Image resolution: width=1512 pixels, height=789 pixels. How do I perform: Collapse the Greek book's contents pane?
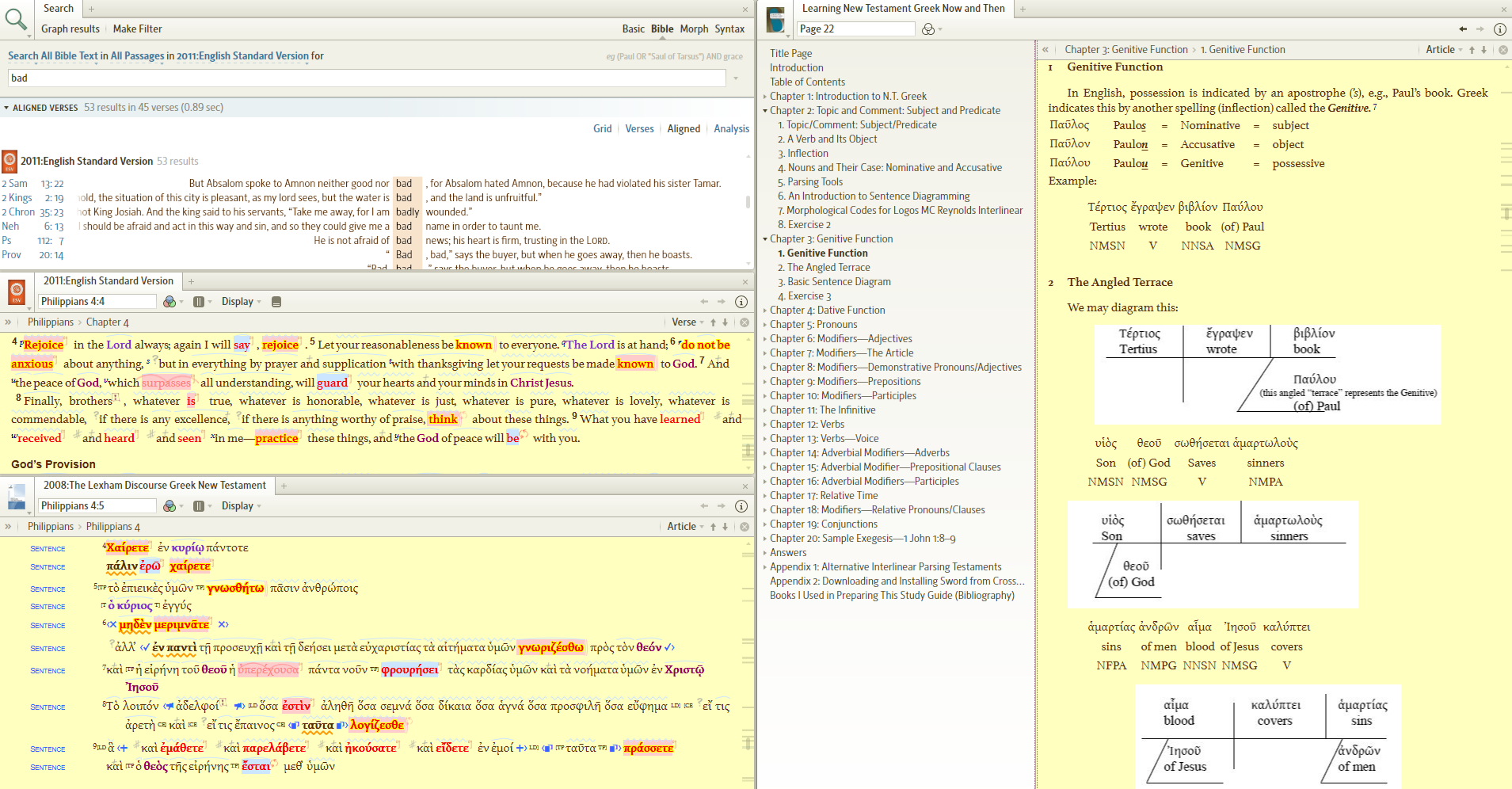click(x=1045, y=49)
